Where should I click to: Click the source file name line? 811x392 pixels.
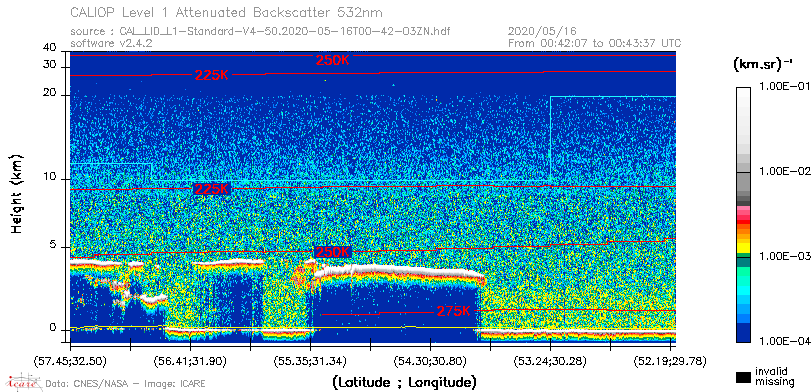(260, 32)
